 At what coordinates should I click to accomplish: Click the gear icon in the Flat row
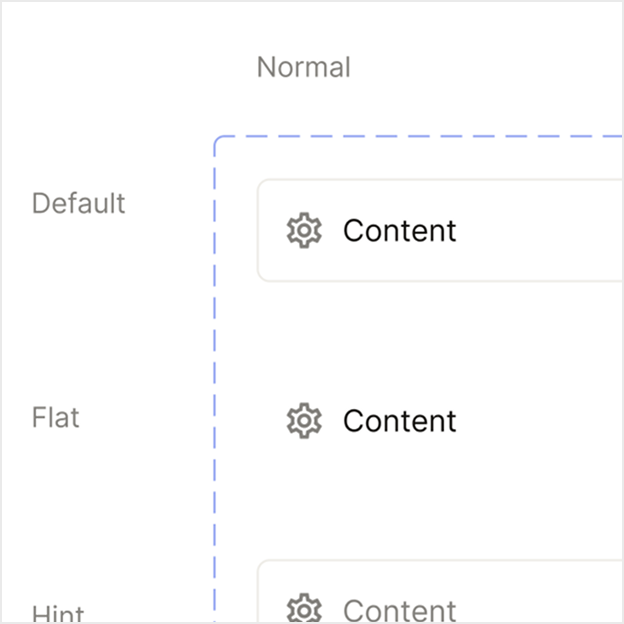click(x=303, y=421)
